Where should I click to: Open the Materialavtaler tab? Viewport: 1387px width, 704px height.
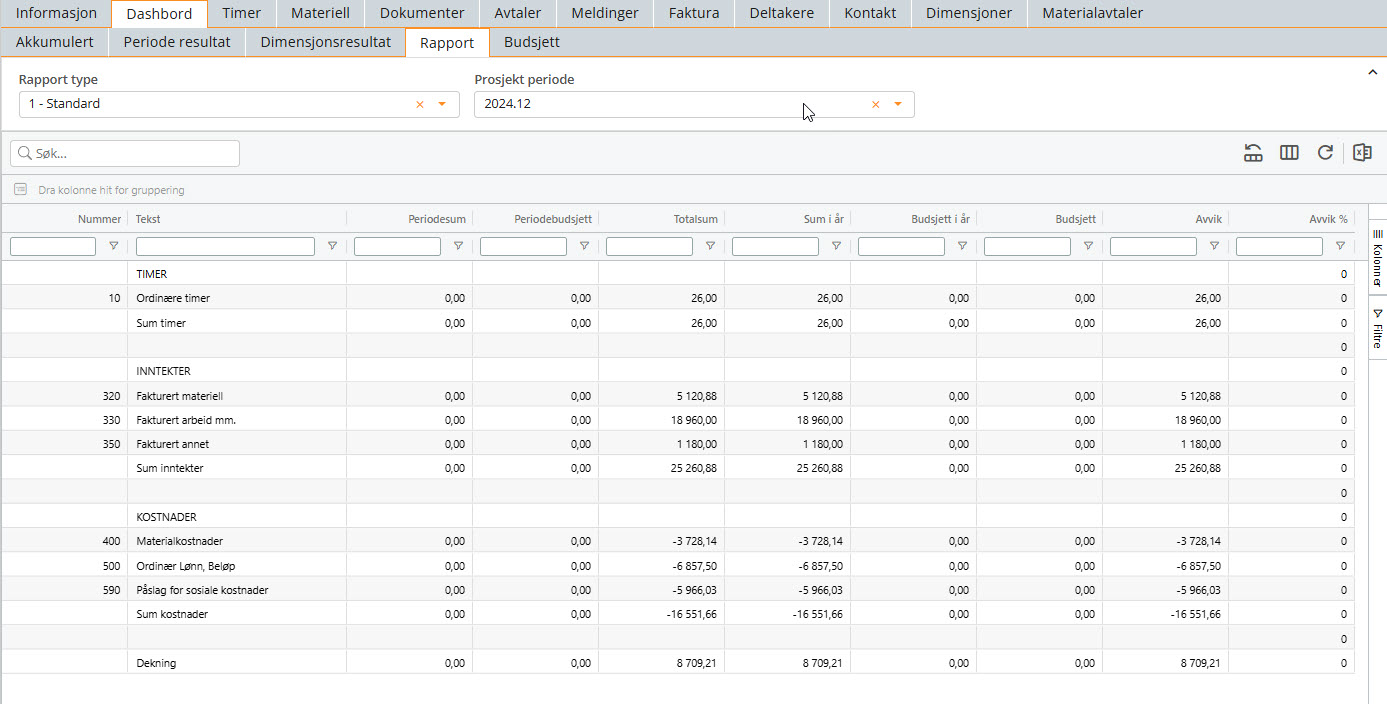pyautogui.click(x=1092, y=13)
